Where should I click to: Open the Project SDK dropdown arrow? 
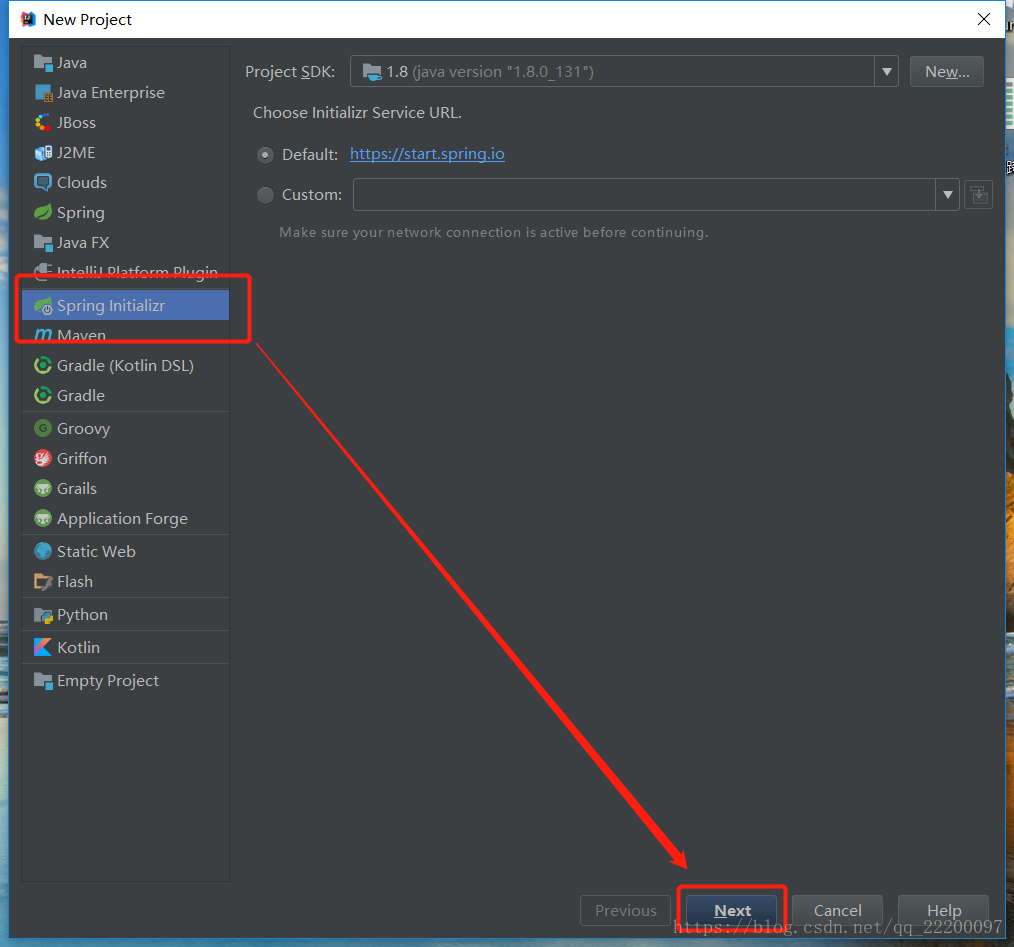[887, 72]
